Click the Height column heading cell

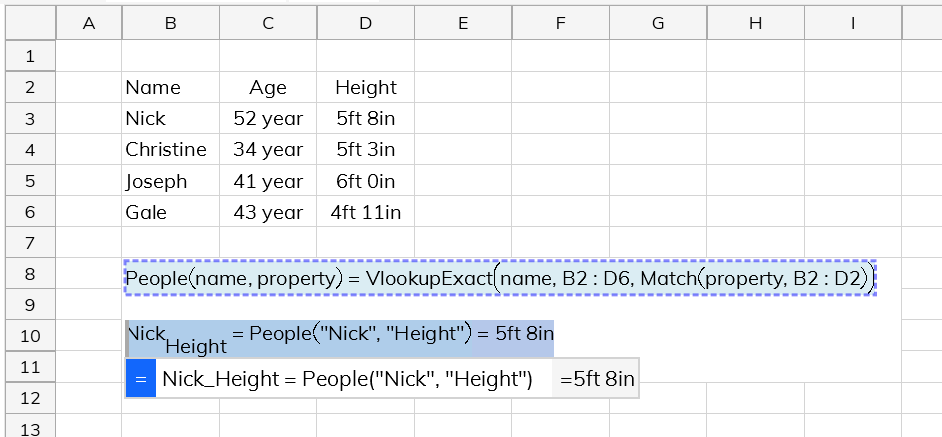(365, 88)
